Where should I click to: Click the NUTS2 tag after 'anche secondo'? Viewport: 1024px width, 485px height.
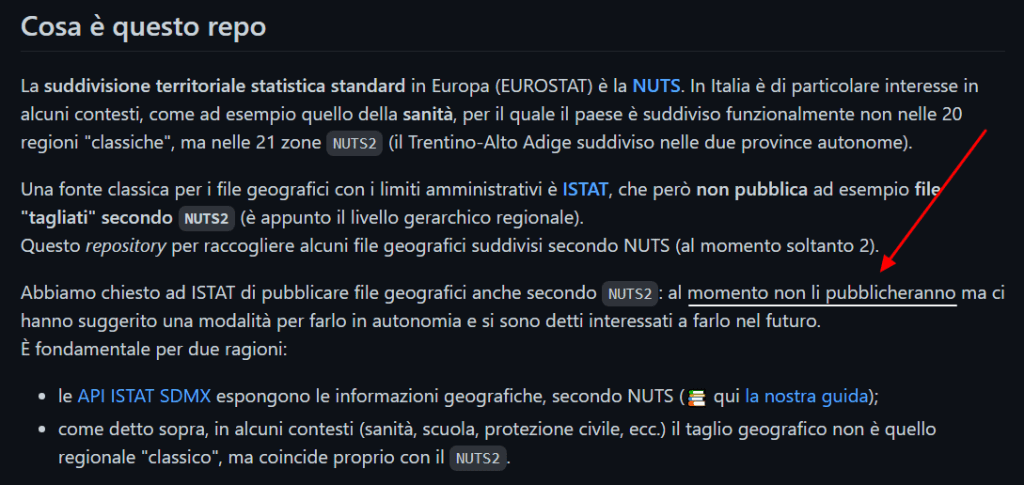coord(630,295)
